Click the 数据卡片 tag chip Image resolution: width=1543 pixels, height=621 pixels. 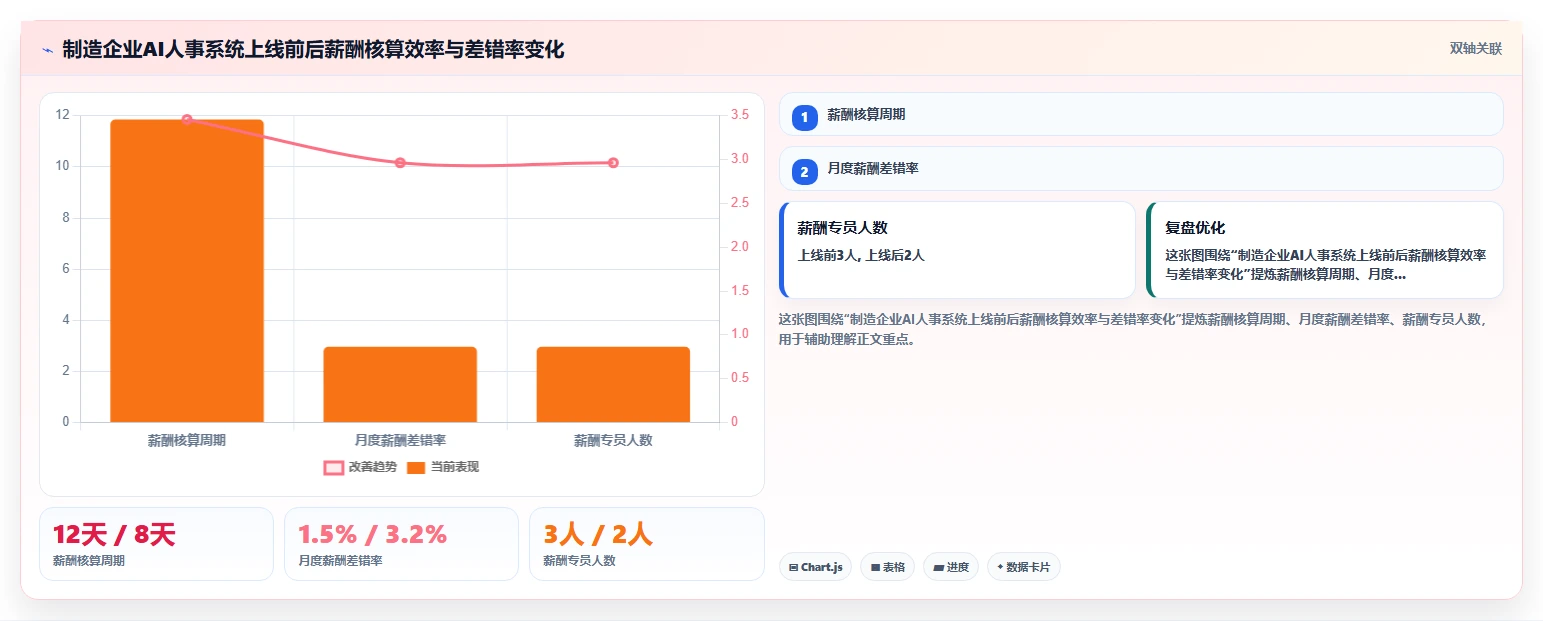(1023, 567)
